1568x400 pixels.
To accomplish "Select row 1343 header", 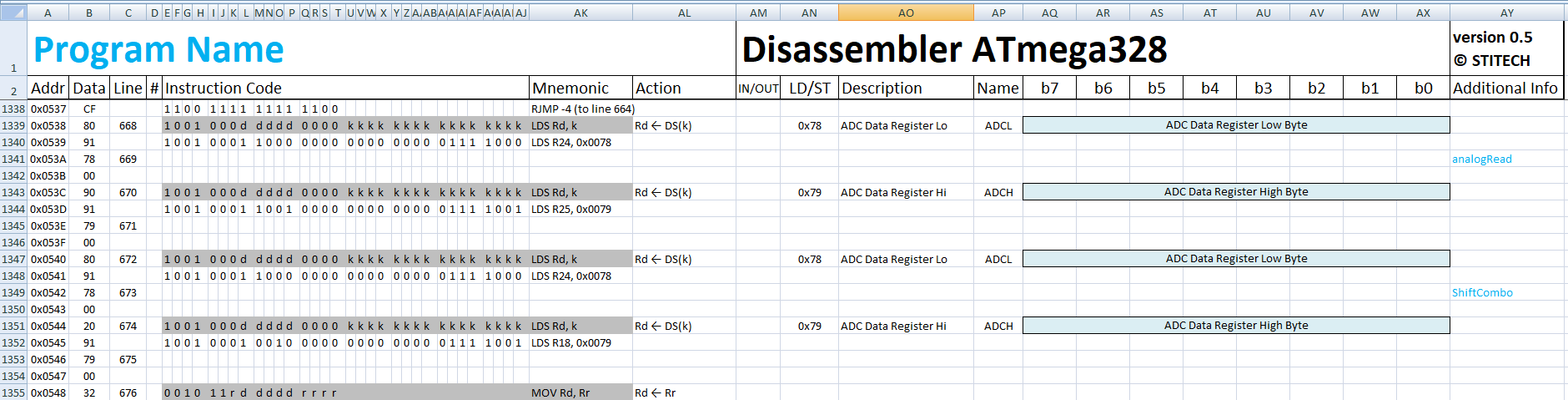I will pos(13,192).
